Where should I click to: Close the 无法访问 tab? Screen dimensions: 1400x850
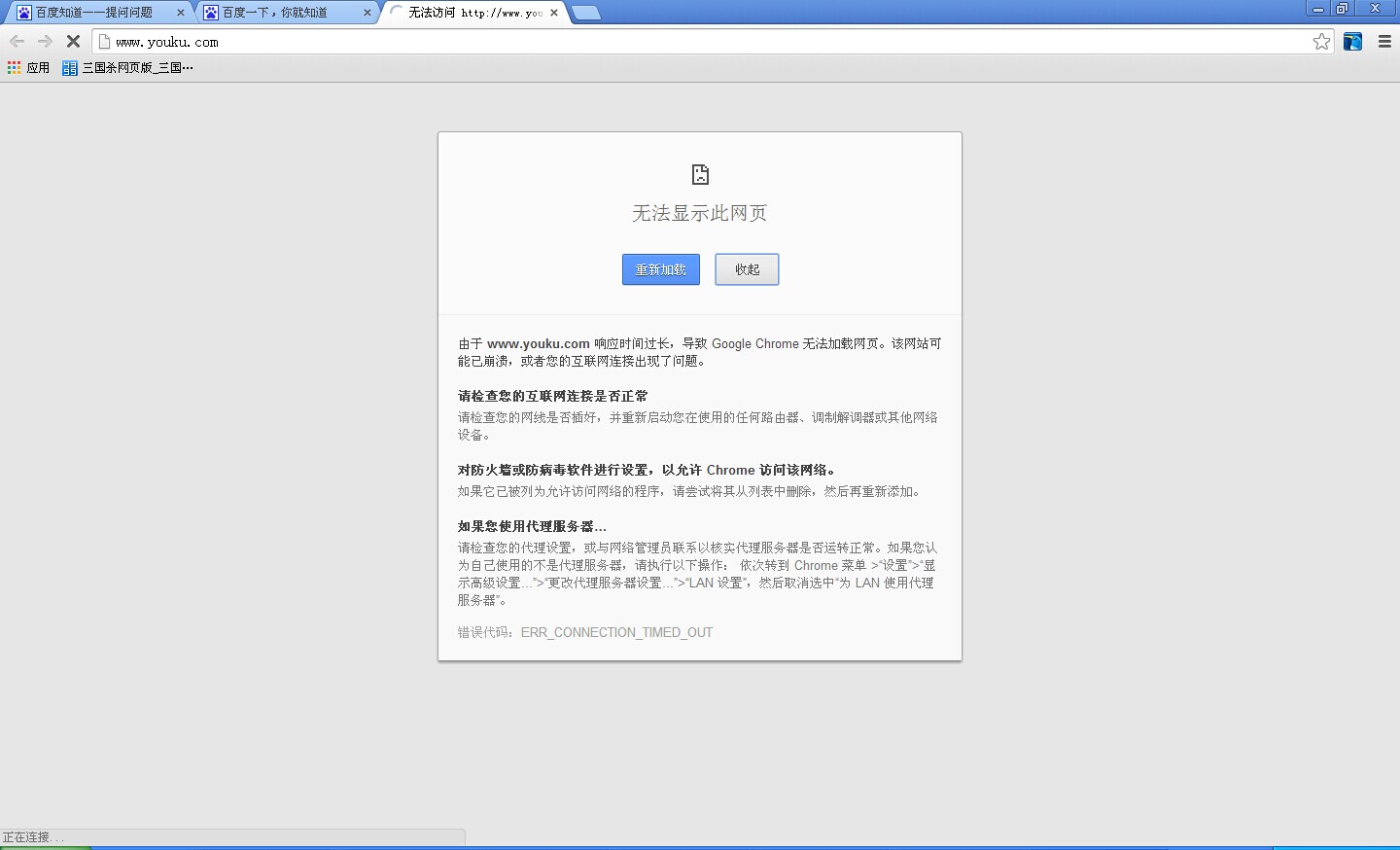click(554, 13)
